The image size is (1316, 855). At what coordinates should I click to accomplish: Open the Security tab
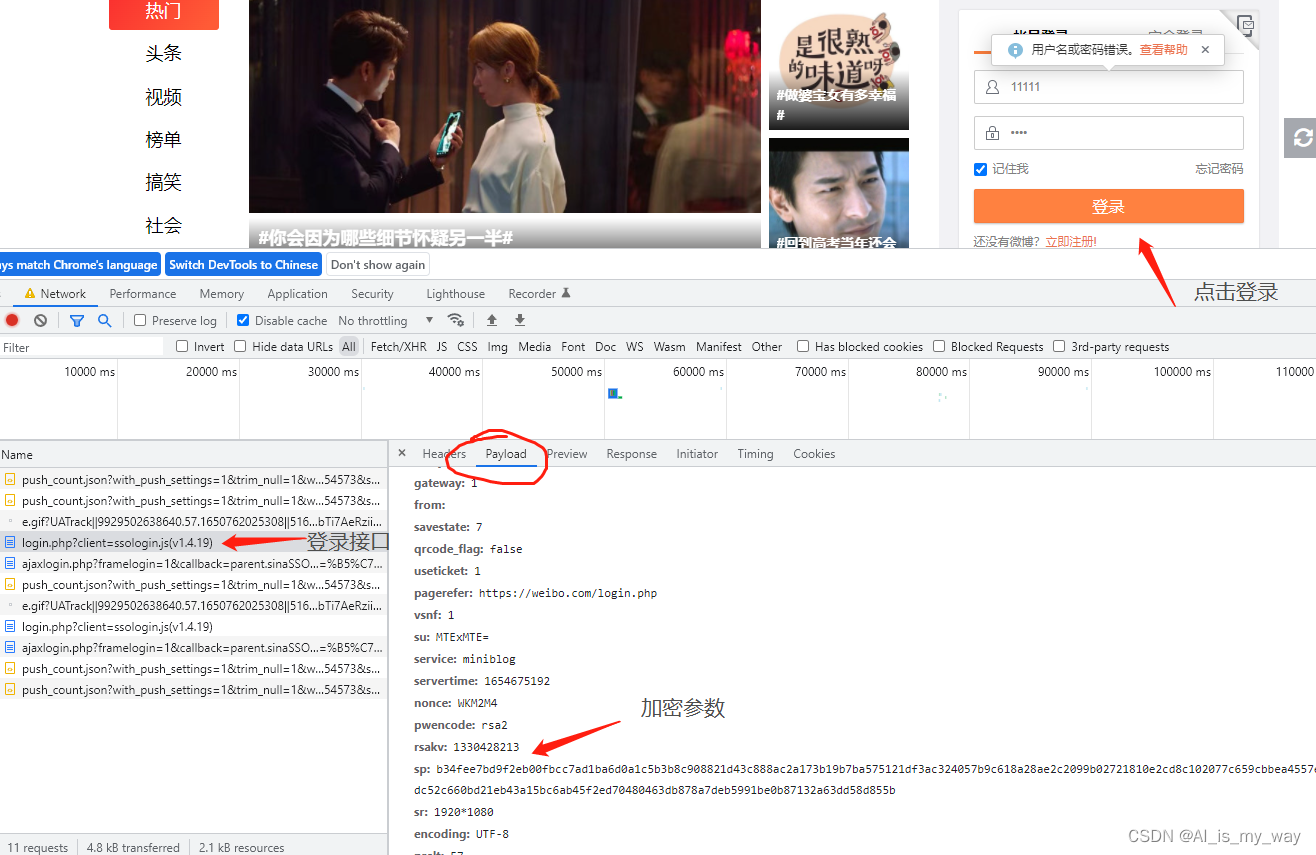point(372,293)
